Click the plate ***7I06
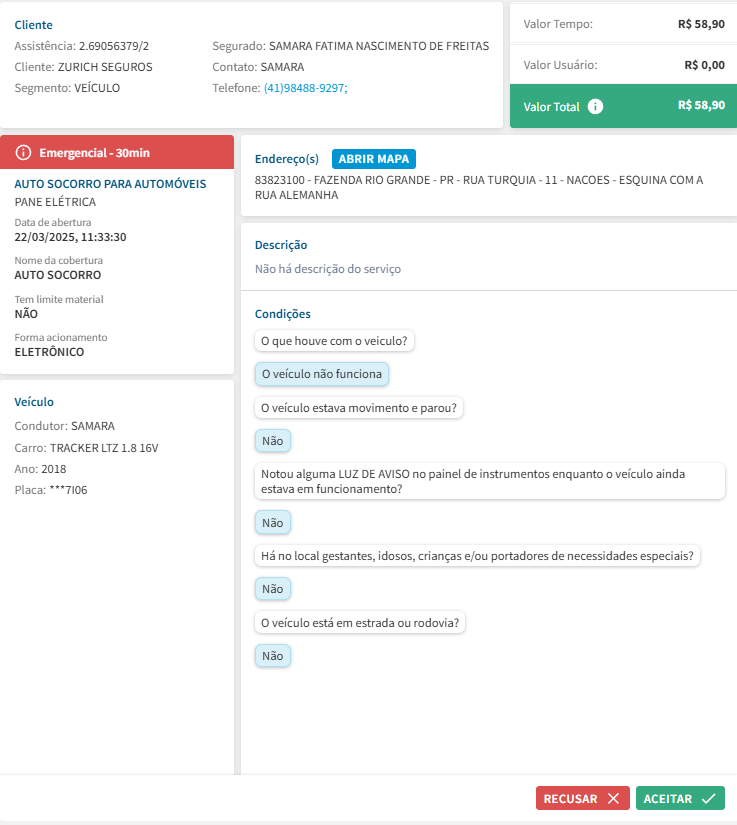737x825 pixels. (x=68, y=490)
